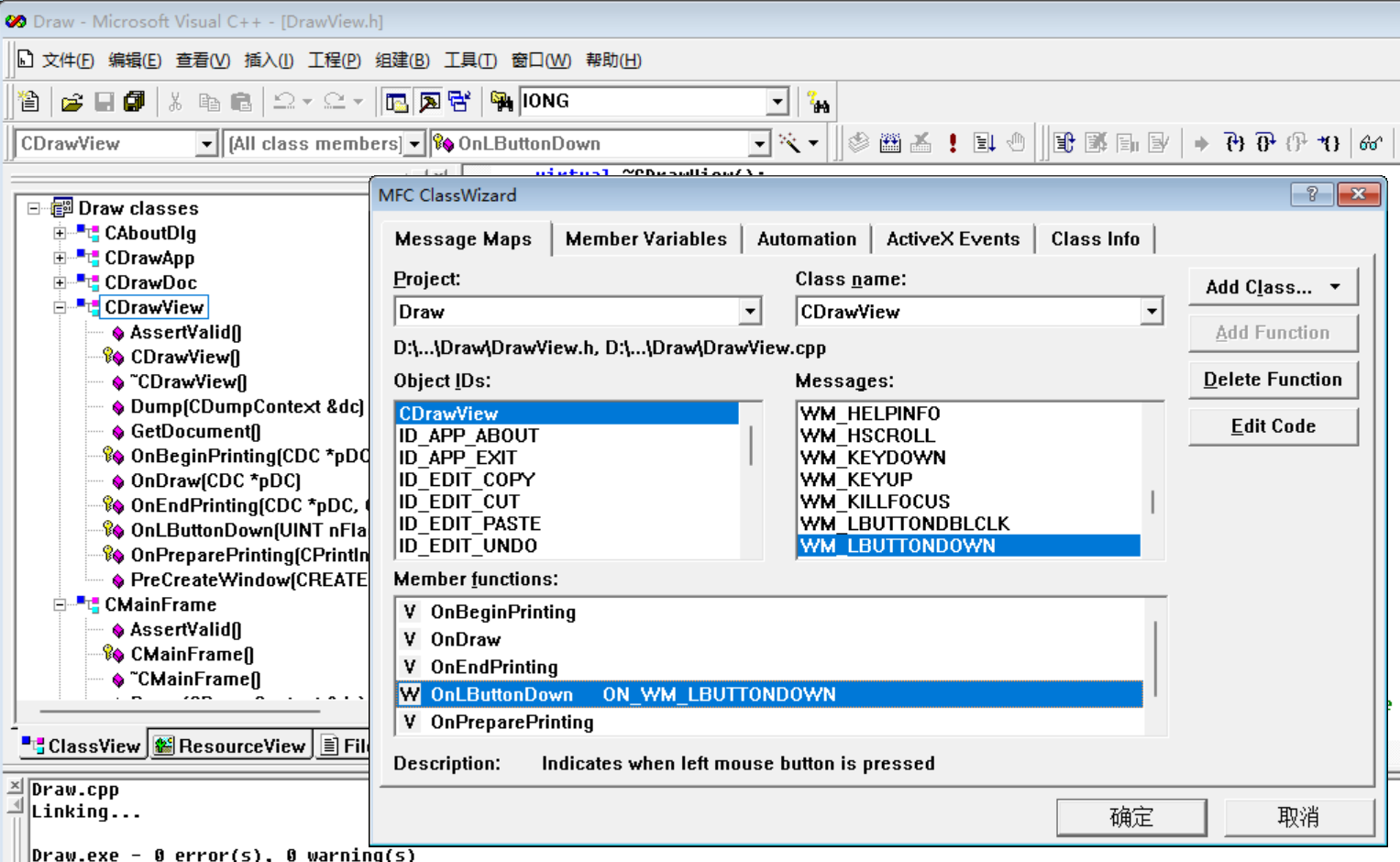Select ID_APP_ABOUT in Object IDs list
Screen dimensions: 1400x862
click(x=567, y=436)
